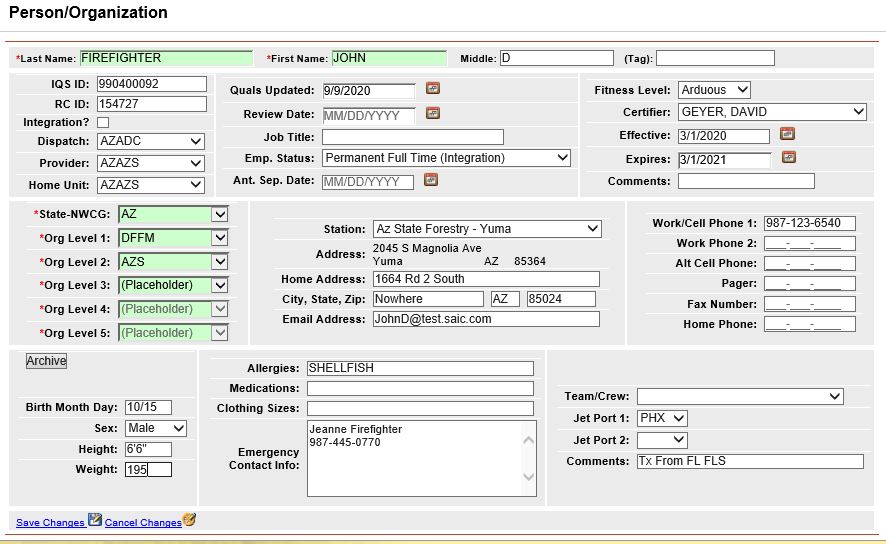Expand the Team/Crew dropdown

[740, 396]
